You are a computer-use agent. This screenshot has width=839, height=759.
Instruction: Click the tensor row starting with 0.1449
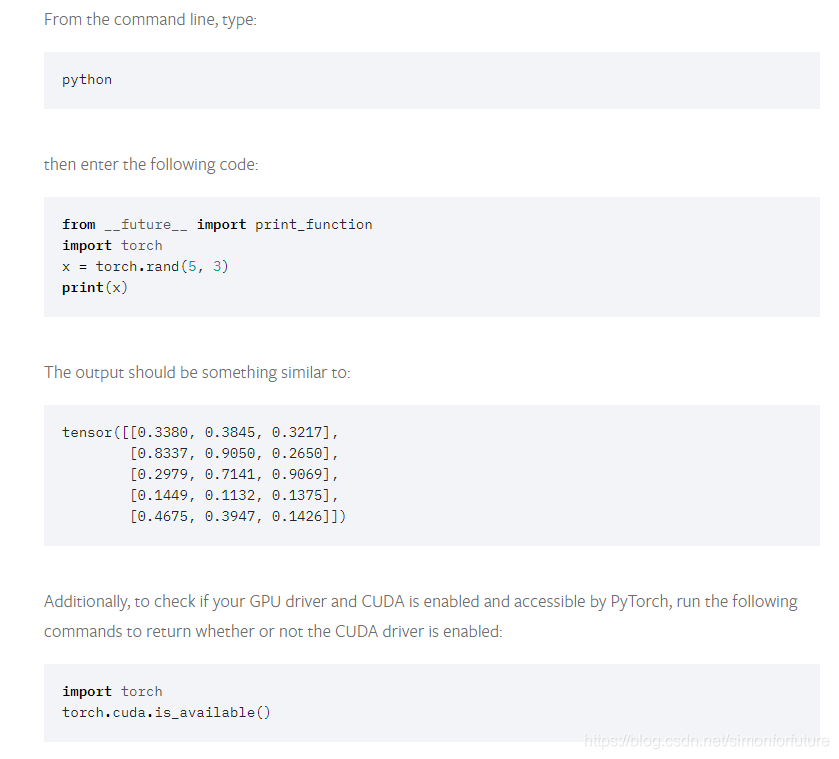pos(234,495)
